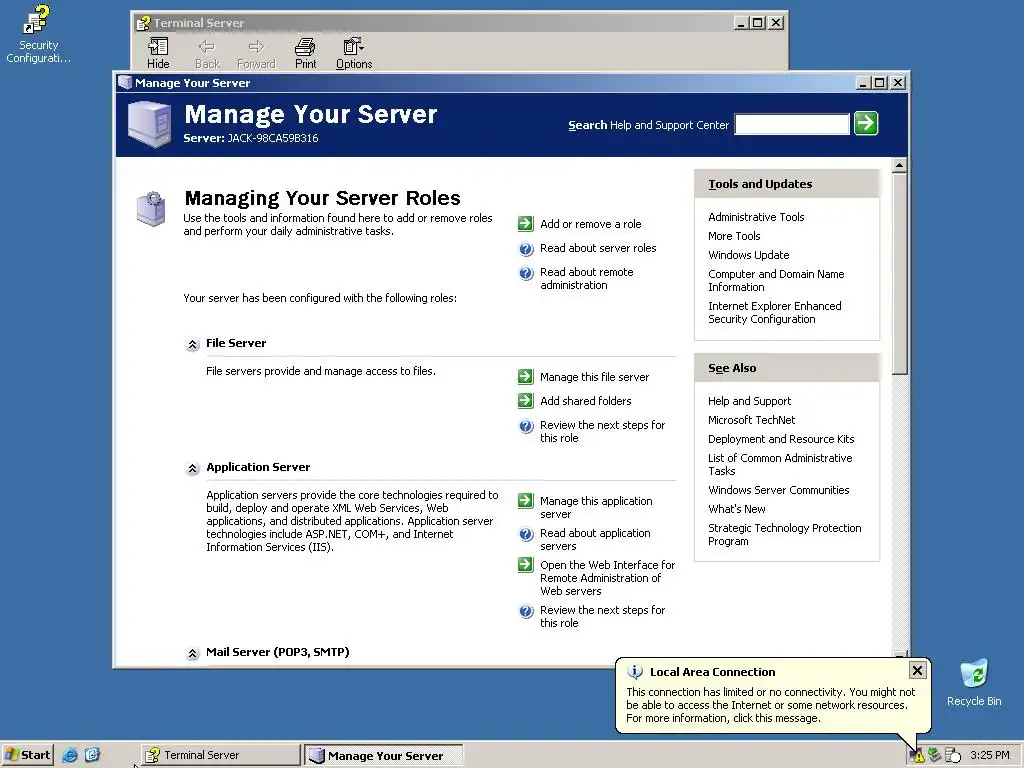
Task: Maximize the Terminal Server window
Action: tap(758, 23)
